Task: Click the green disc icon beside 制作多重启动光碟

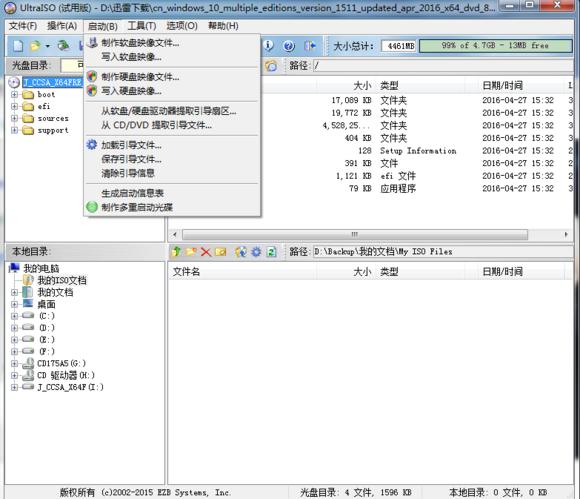Action: pyautogui.click(x=92, y=207)
